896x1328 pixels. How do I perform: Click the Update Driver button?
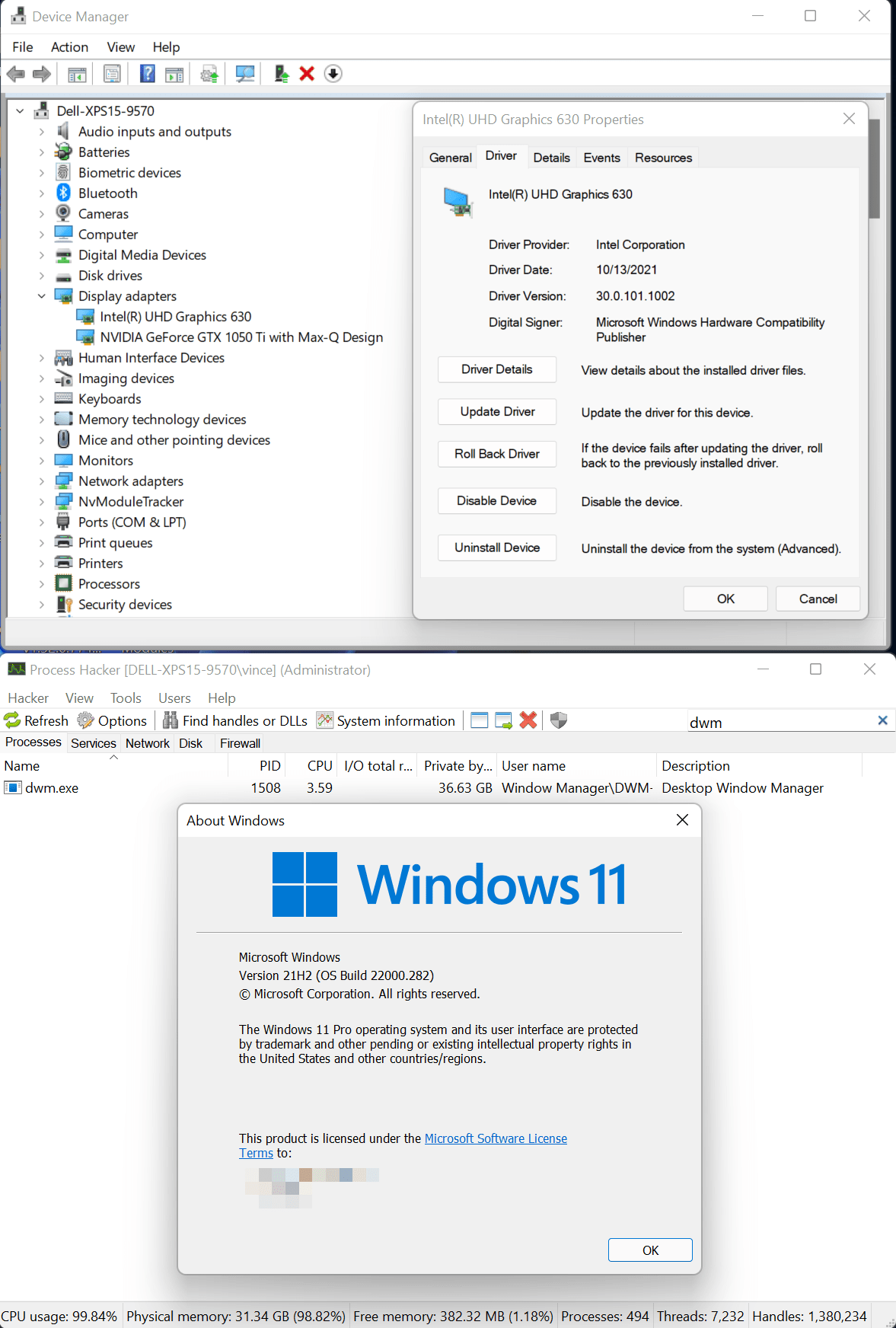point(497,411)
